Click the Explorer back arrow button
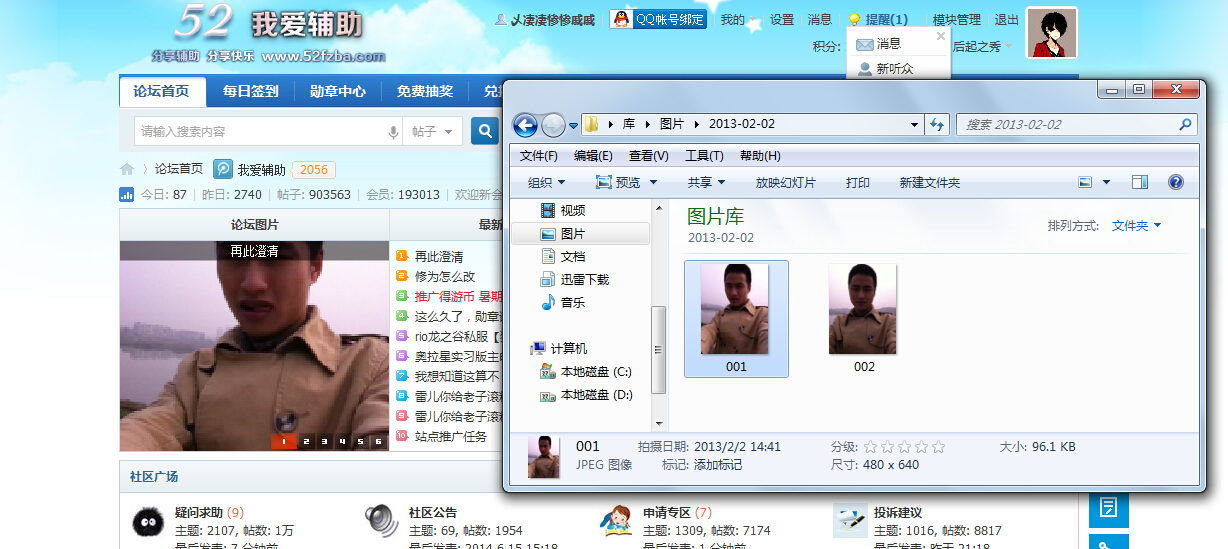Image resolution: width=1228 pixels, height=549 pixels. click(x=525, y=125)
